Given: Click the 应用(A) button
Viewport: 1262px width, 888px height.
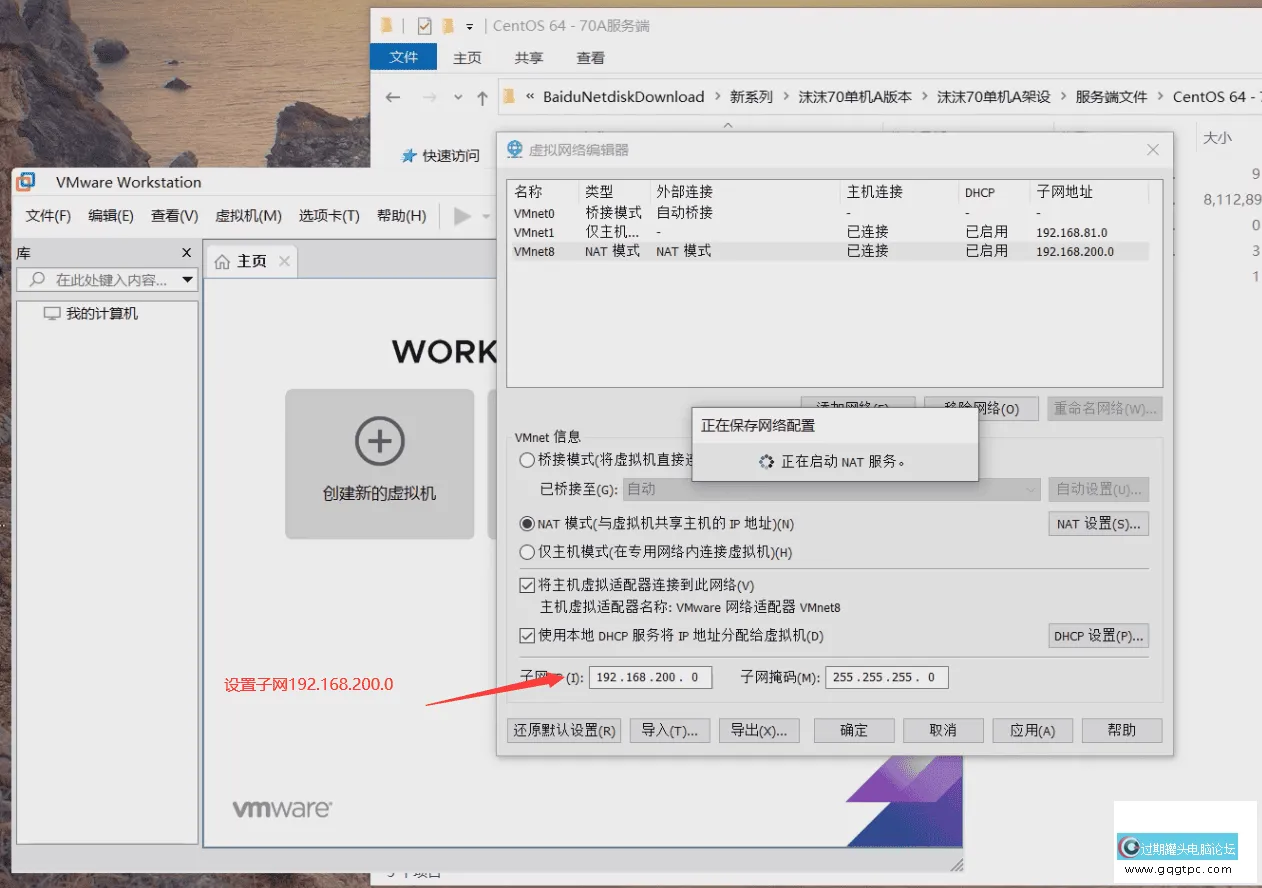Looking at the screenshot, I should 1032,730.
